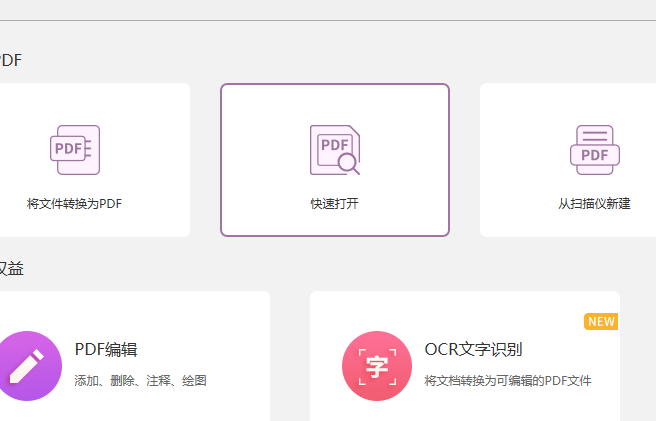
Task: Click the purple pencil PDF编辑 icon
Action: (x=28, y=366)
